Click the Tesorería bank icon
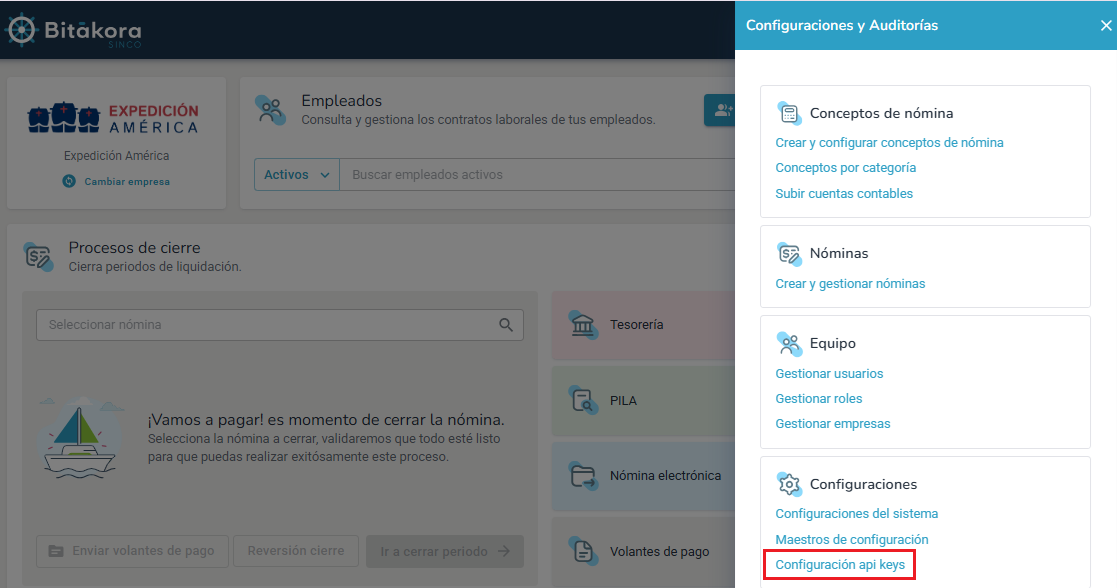The height and width of the screenshot is (588, 1117). point(582,324)
